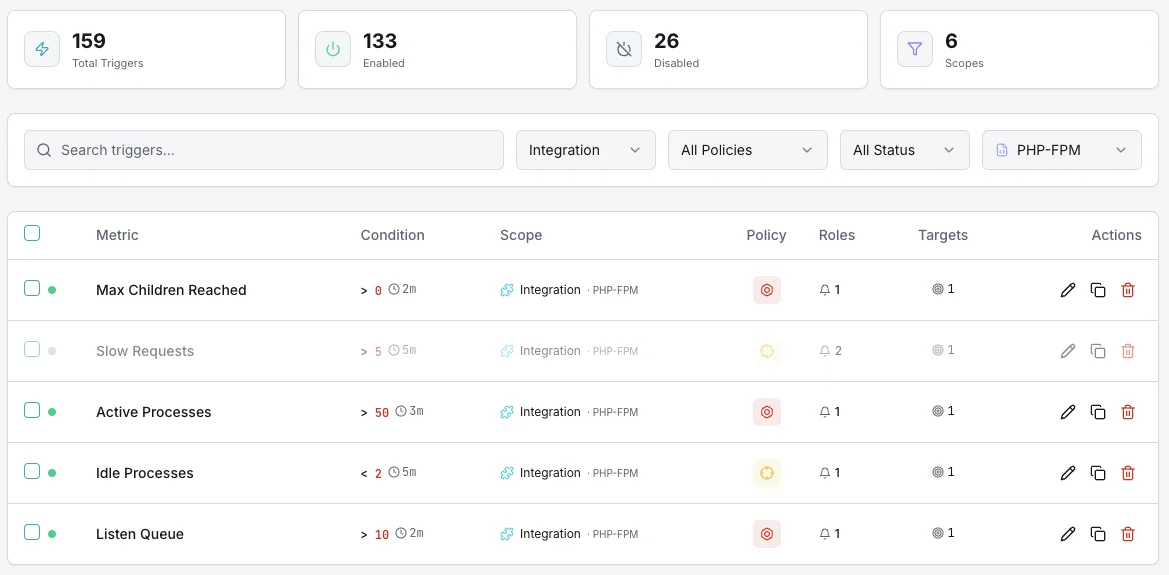Open the All Status dropdown
Image resolution: width=1169 pixels, height=575 pixels.
pyautogui.click(x=905, y=150)
